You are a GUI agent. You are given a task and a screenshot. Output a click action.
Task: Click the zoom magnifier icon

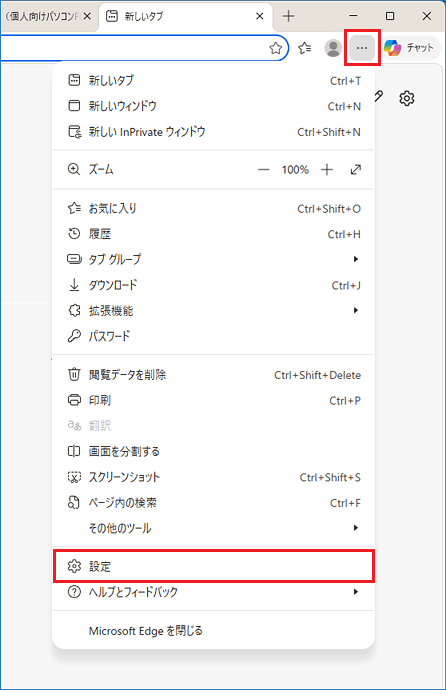(x=74, y=169)
